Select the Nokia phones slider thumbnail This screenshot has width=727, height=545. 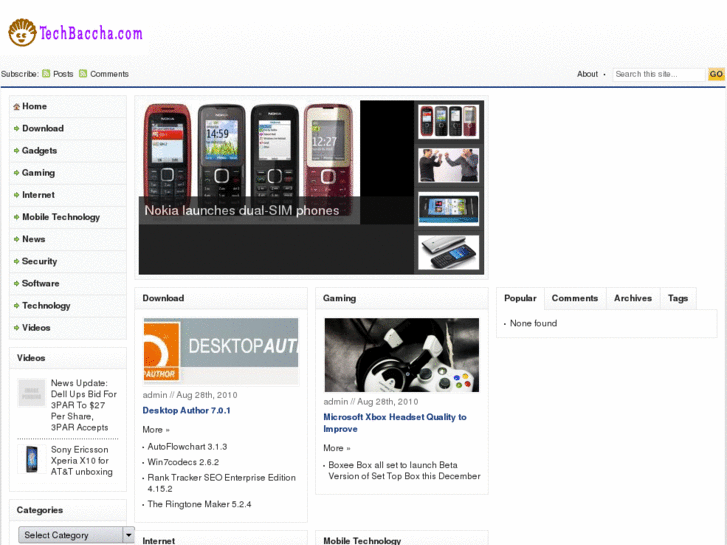[448, 122]
